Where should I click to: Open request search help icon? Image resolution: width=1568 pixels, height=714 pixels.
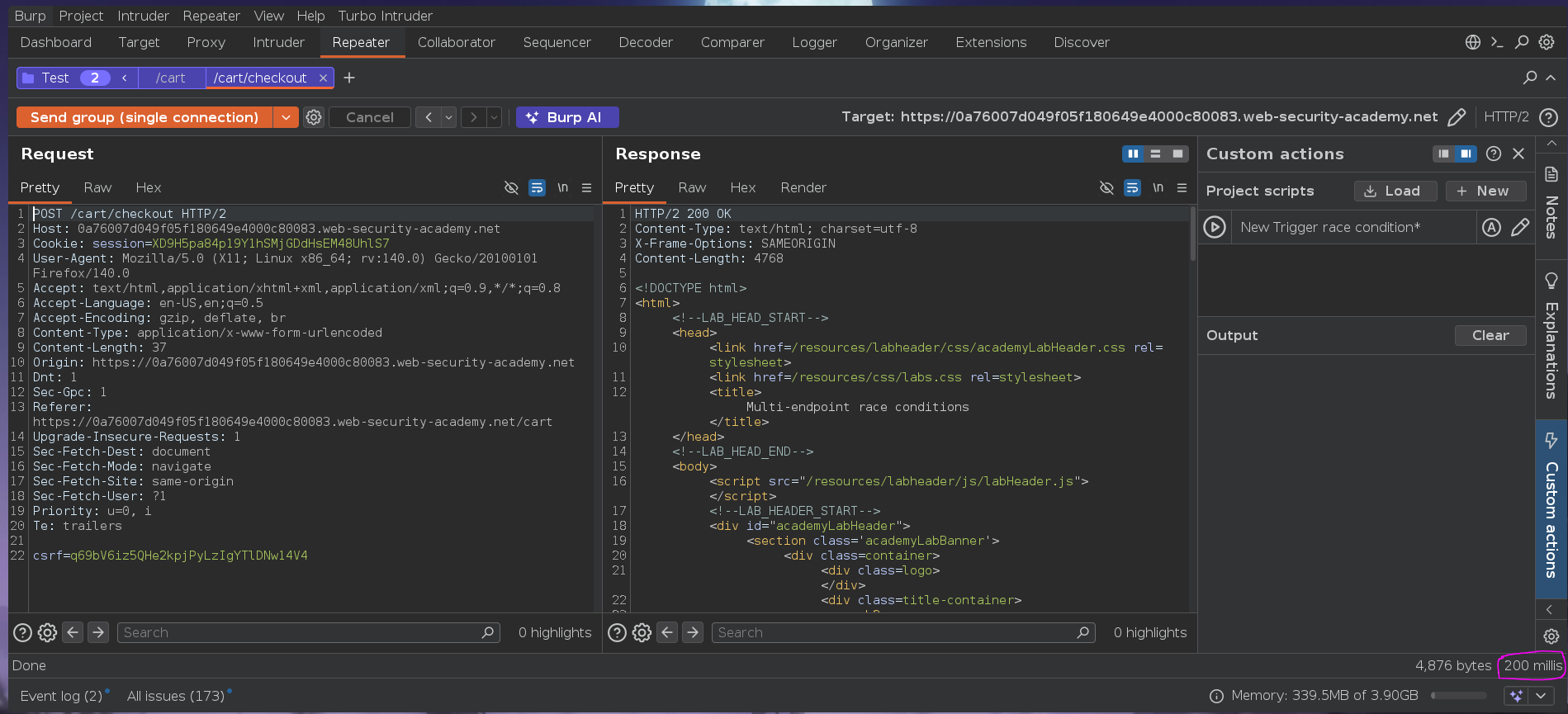(x=23, y=632)
